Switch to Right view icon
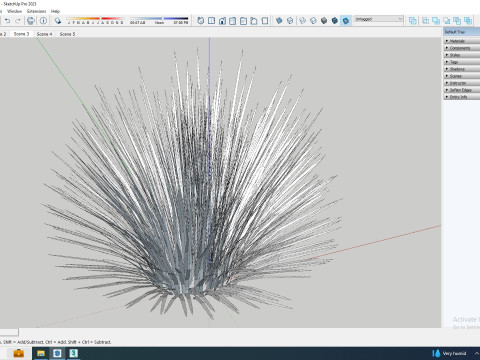Viewport: 480px width, 360px height. tap(233, 21)
